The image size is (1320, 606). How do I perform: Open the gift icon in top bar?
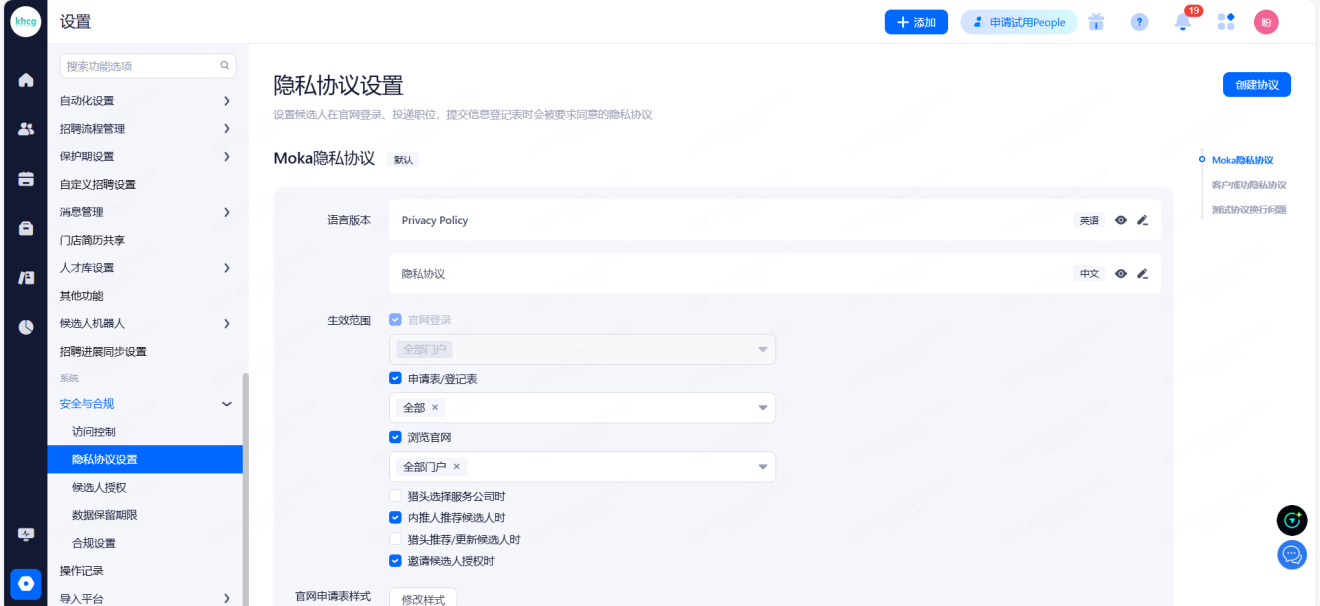(x=1096, y=22)
